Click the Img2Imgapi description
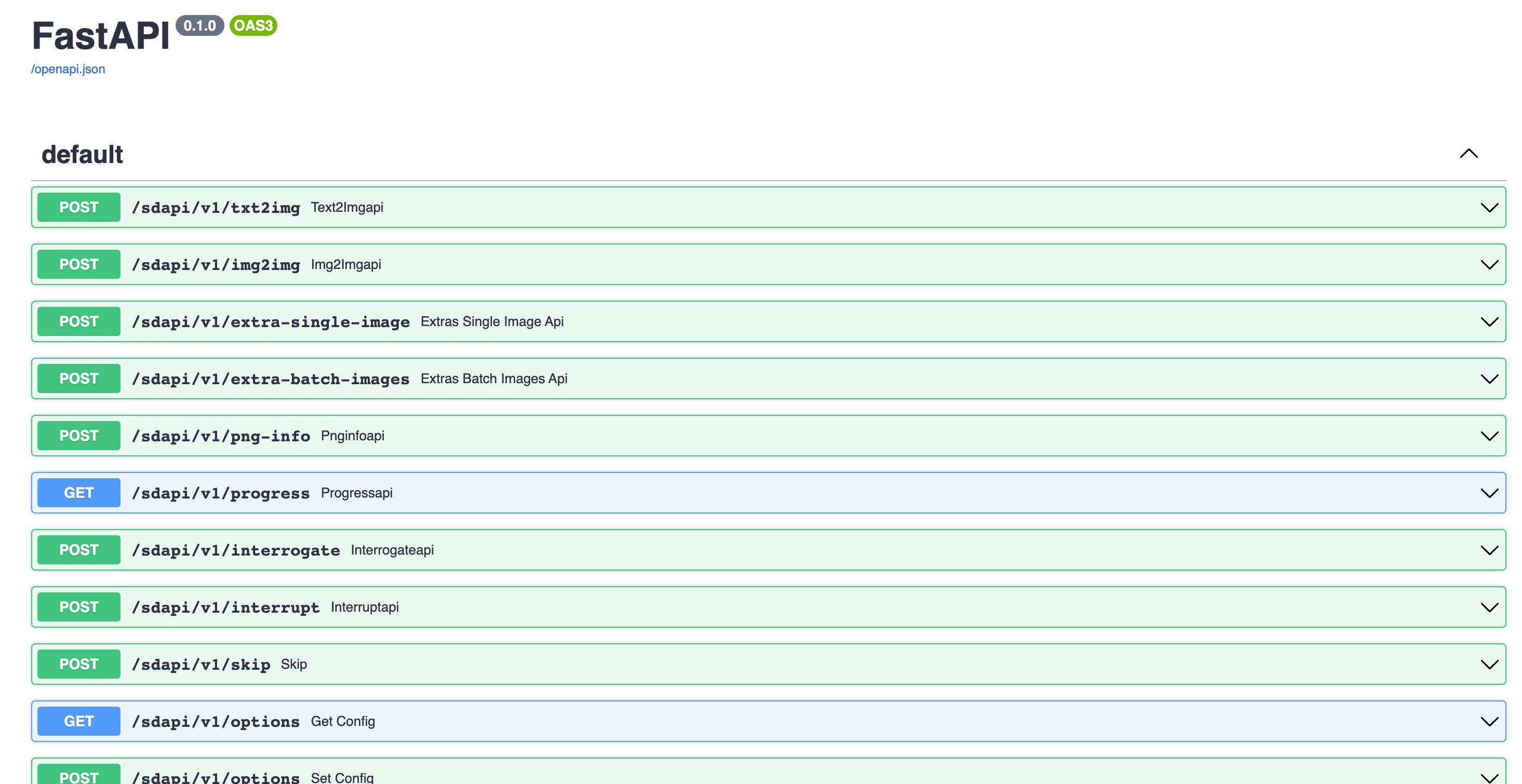 click(x=346, y=264)
